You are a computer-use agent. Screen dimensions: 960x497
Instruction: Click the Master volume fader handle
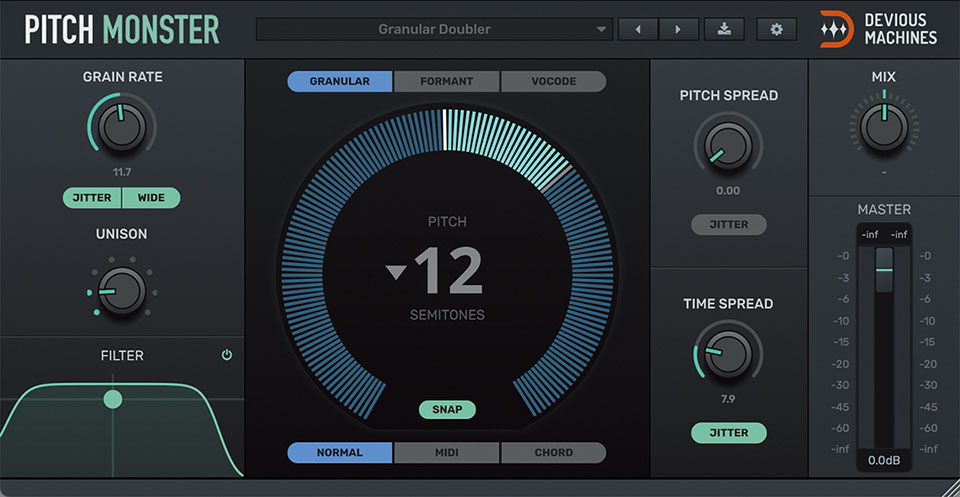point(884,270)
